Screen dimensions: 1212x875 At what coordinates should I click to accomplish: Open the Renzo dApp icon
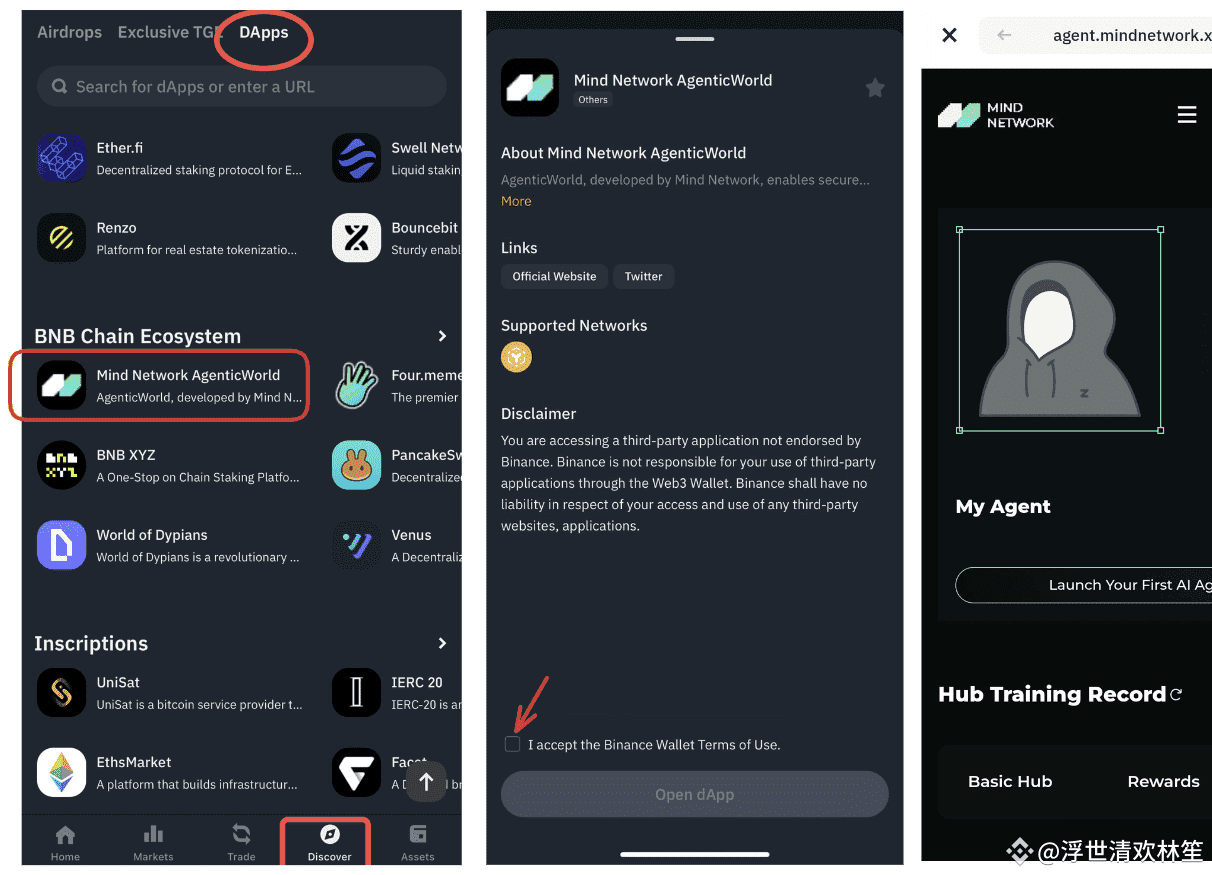coord(62,238)
